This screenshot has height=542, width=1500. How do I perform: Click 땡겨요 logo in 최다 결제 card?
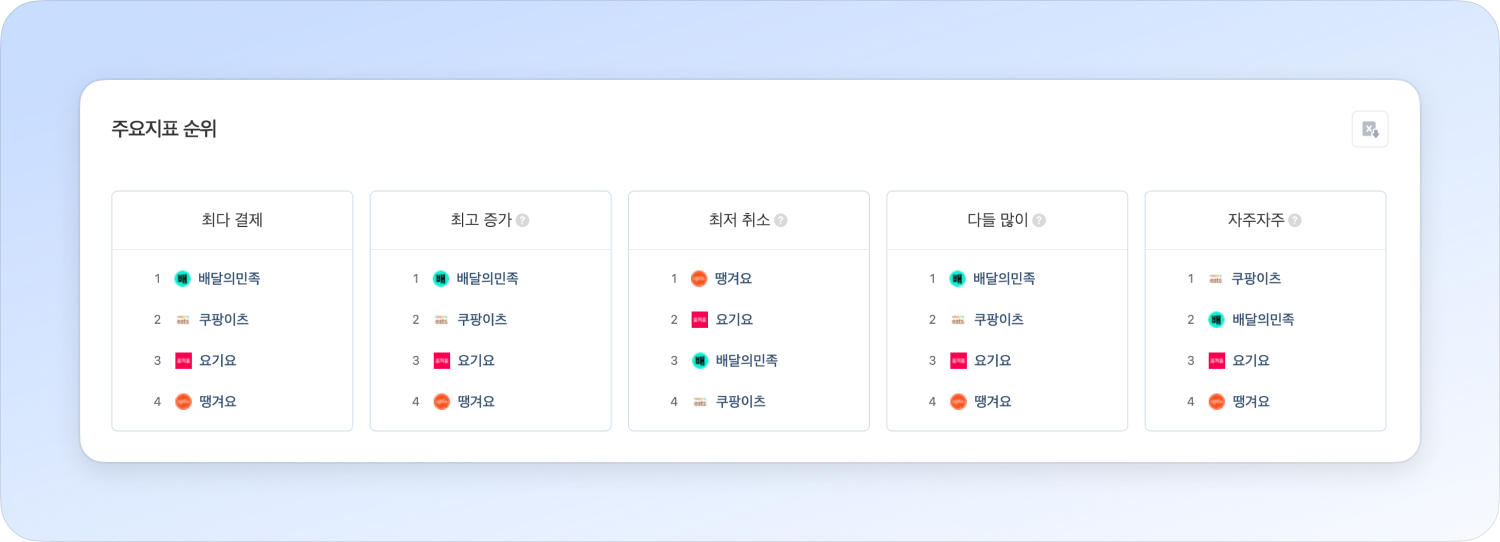pos(182,402)
